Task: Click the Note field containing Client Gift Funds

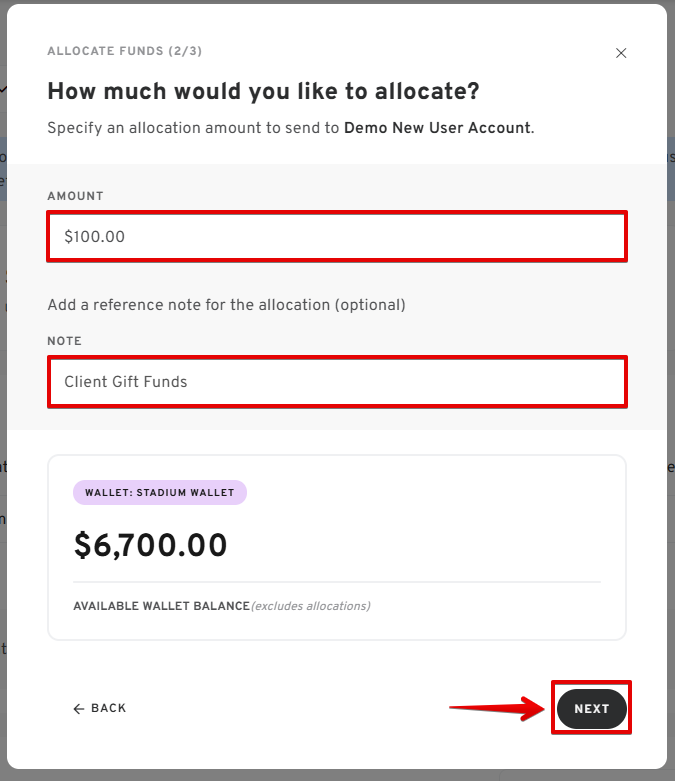Action: [x=337, y=382]
